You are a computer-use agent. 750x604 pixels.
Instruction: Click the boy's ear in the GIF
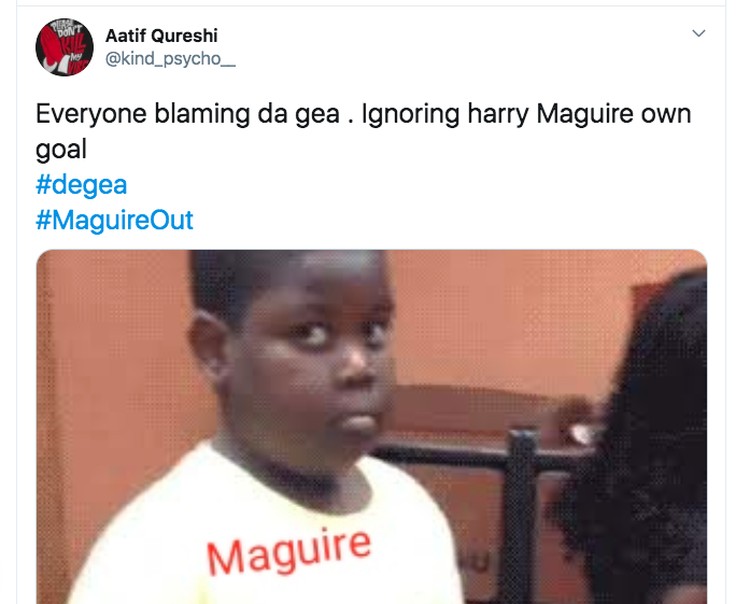click(208, 342)
